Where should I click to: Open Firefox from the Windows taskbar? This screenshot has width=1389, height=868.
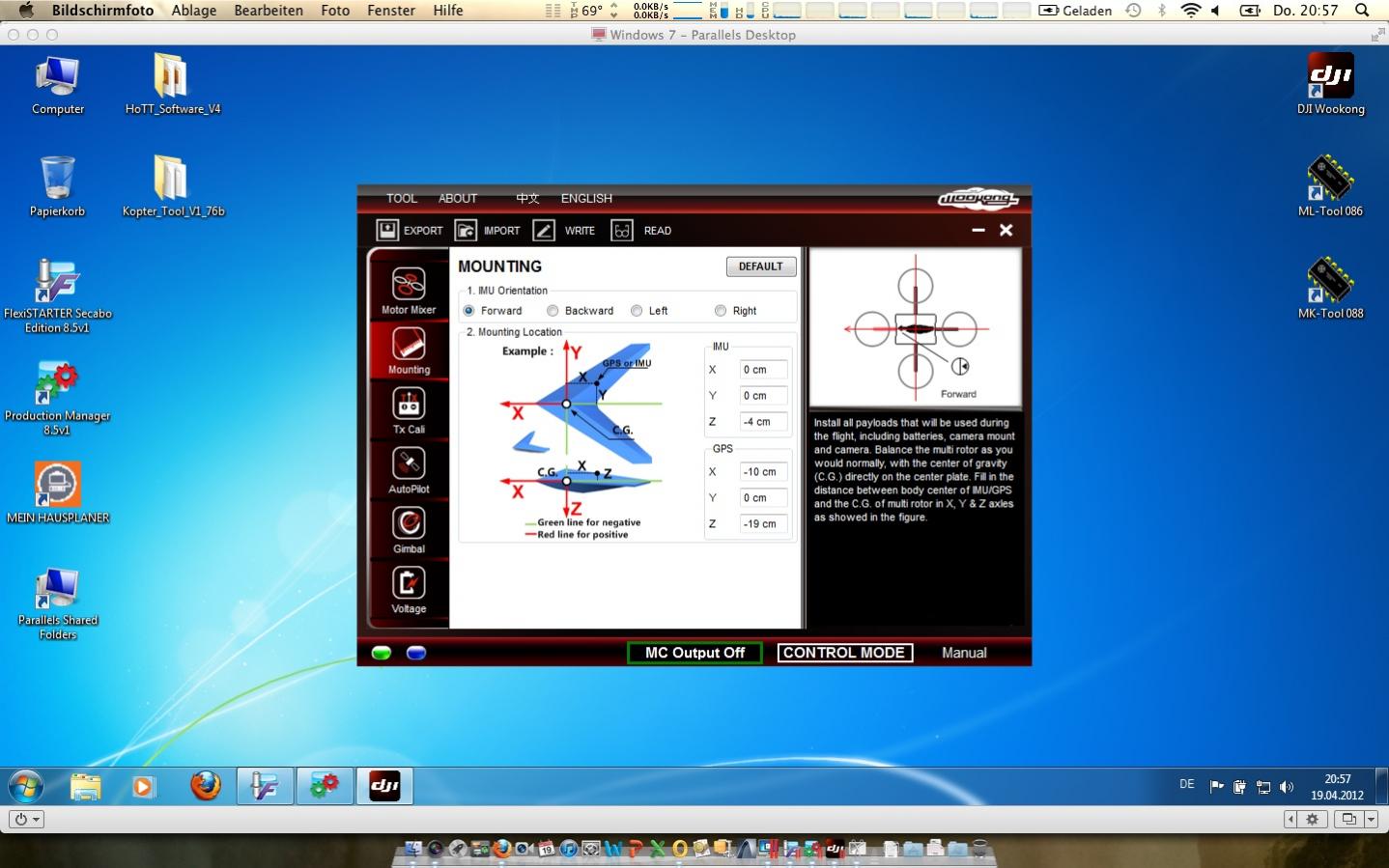[x=205, y=787]
